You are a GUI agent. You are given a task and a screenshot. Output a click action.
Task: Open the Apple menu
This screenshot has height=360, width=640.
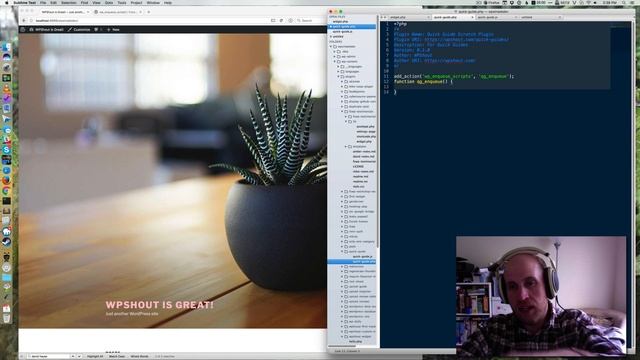coord(6,2)
